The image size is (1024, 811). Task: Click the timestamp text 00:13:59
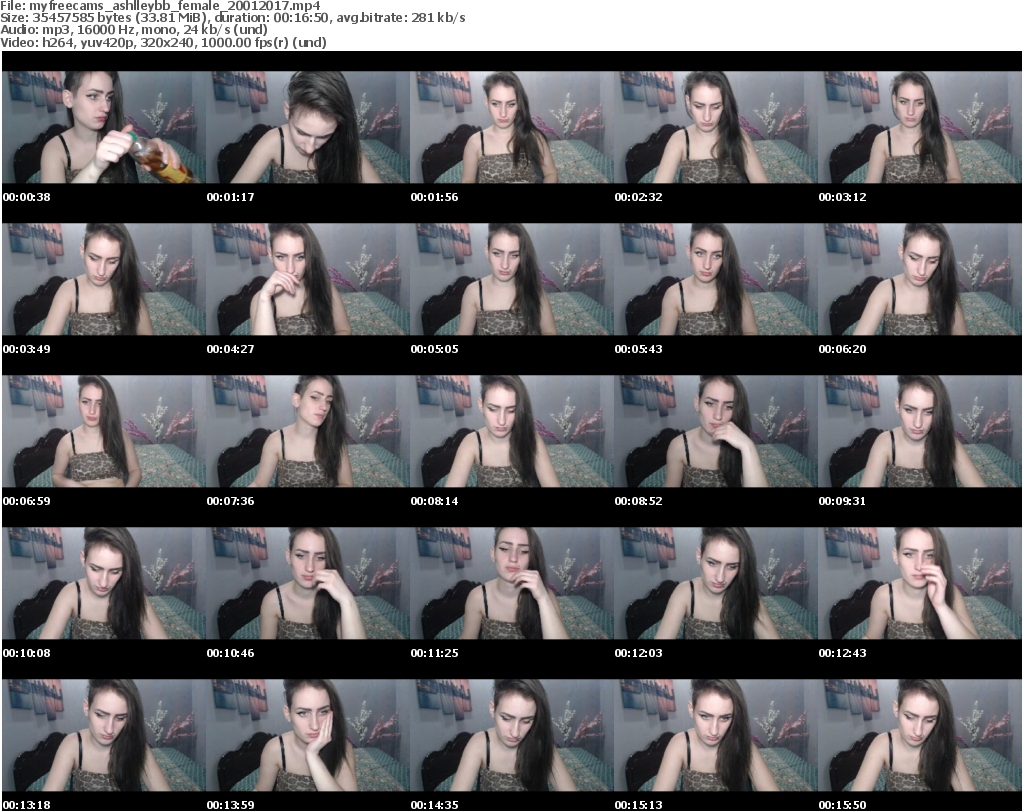[231, 805]
